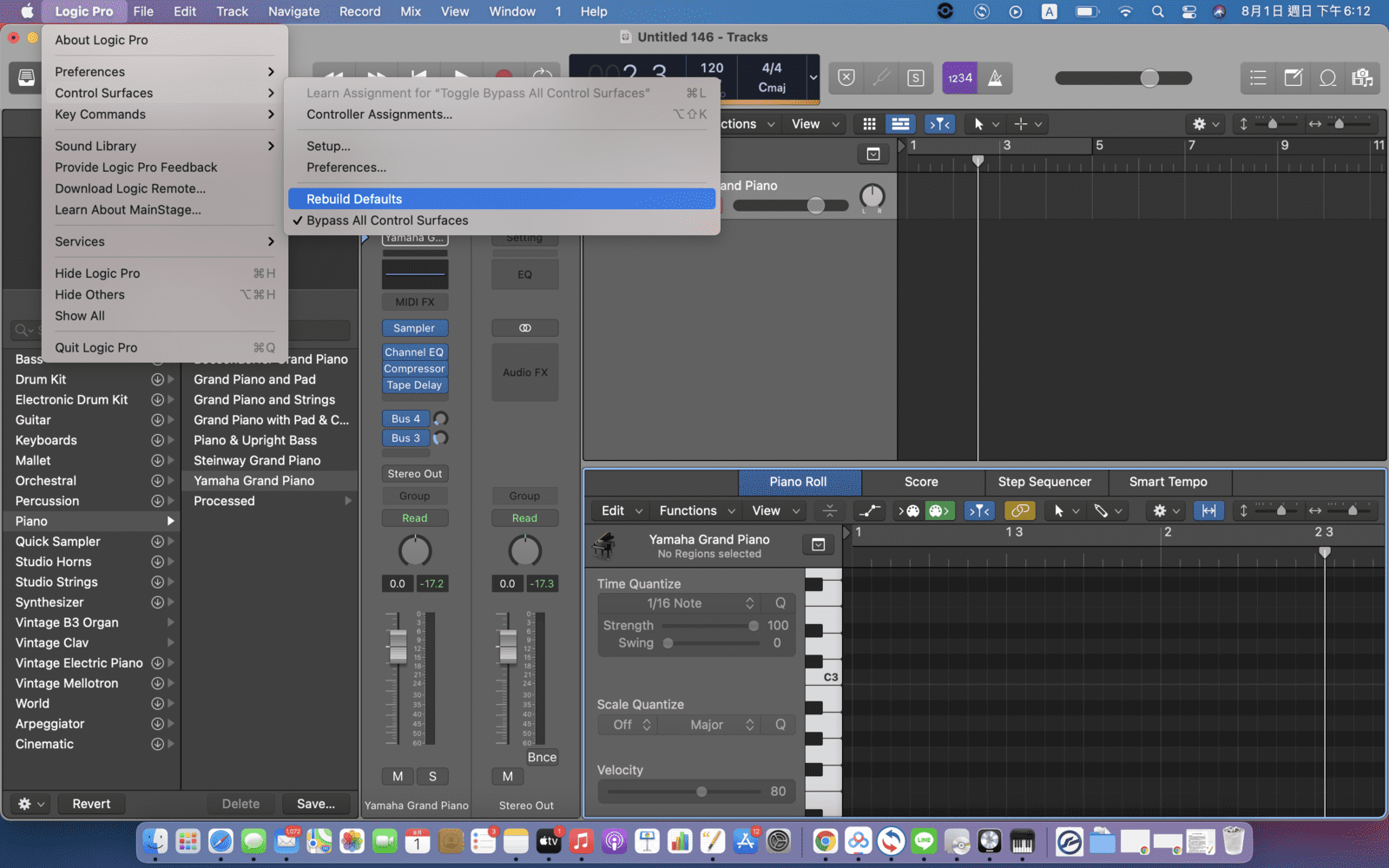Switch to the Step Sequencer tab
Screen dimensions: 1389x868
pyautogui.click(x=1045, y=482)
